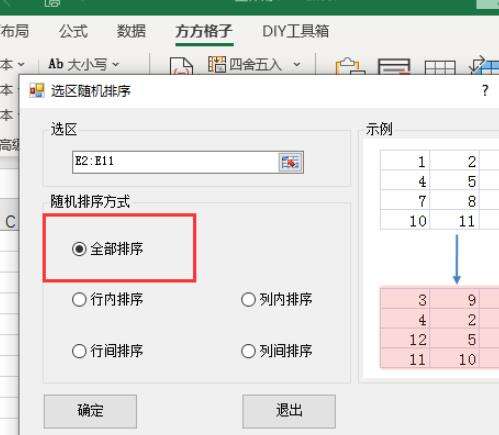Screen dimensions: 499x435
Task: Click the ribbon icon right of the clipboard
Action: point(394,67)
